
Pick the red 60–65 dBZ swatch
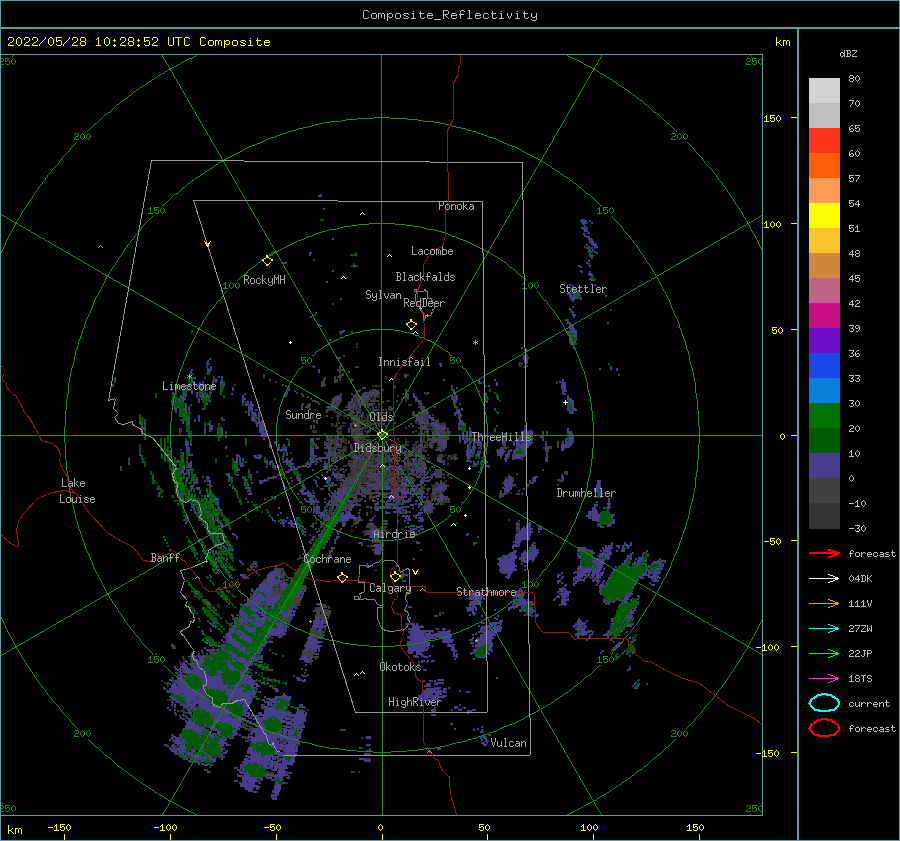click(x=824, y=141)
